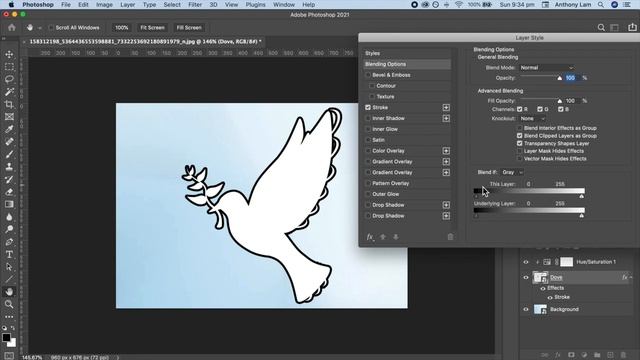
Task: Select the Eraser tool
Action: click(x=9, y=192)
